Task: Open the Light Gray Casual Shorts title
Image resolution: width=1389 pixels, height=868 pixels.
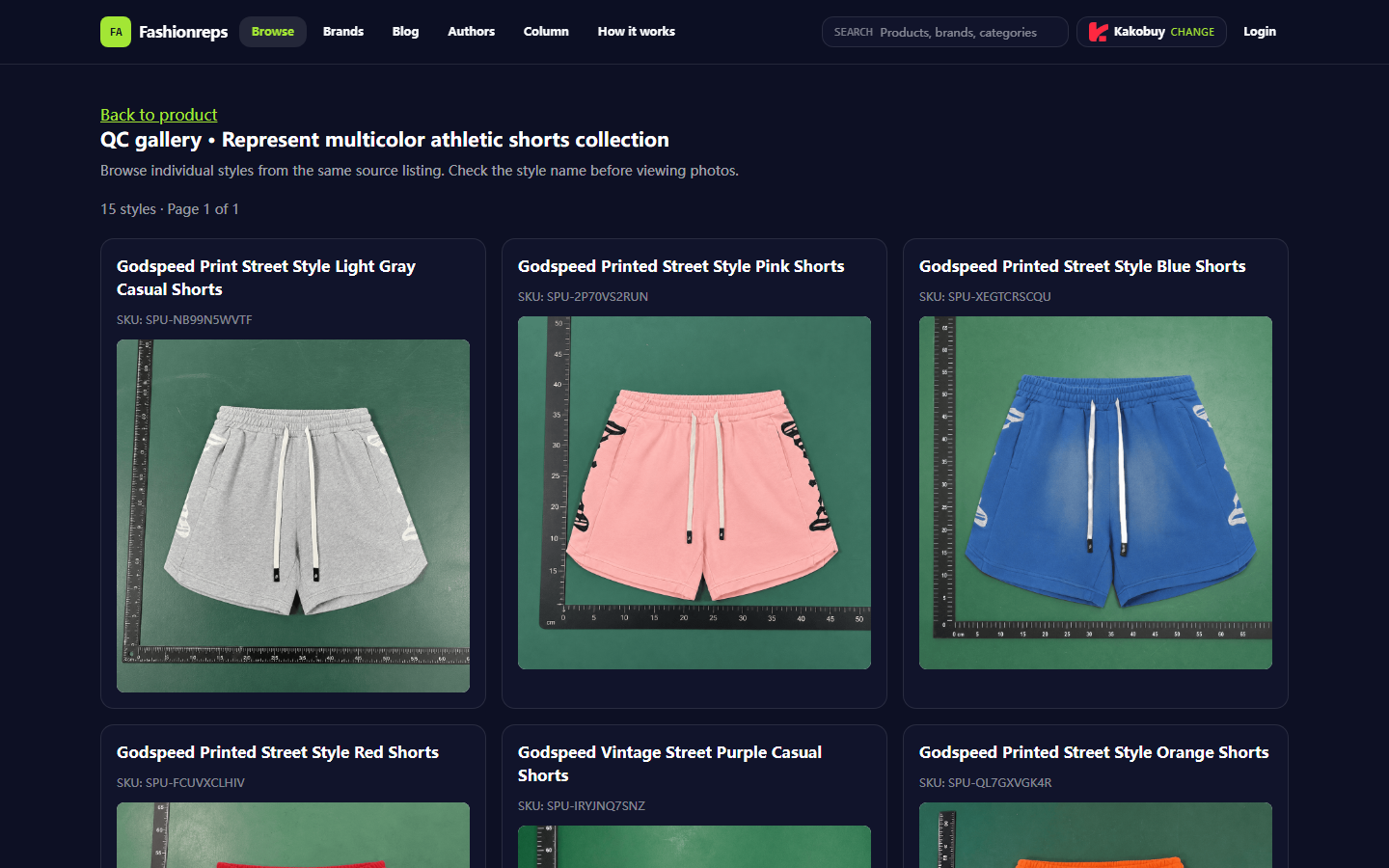Action: (x=266, y=278)
